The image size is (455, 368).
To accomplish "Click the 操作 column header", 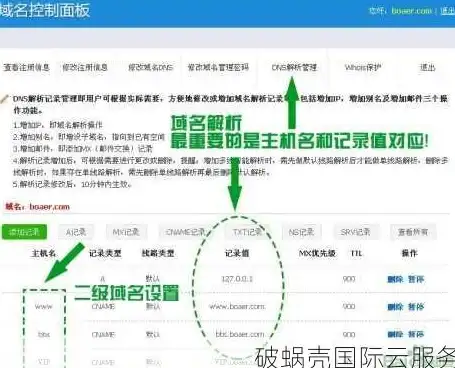I will (409, 253).
